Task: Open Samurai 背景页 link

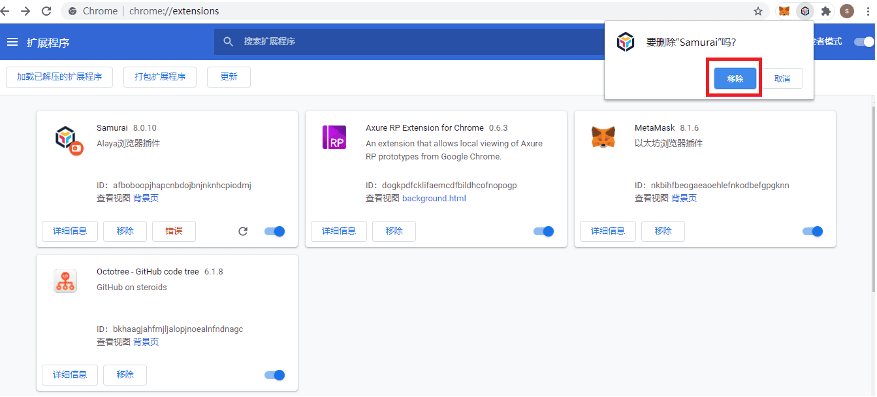Action: (x=146, y=198)
